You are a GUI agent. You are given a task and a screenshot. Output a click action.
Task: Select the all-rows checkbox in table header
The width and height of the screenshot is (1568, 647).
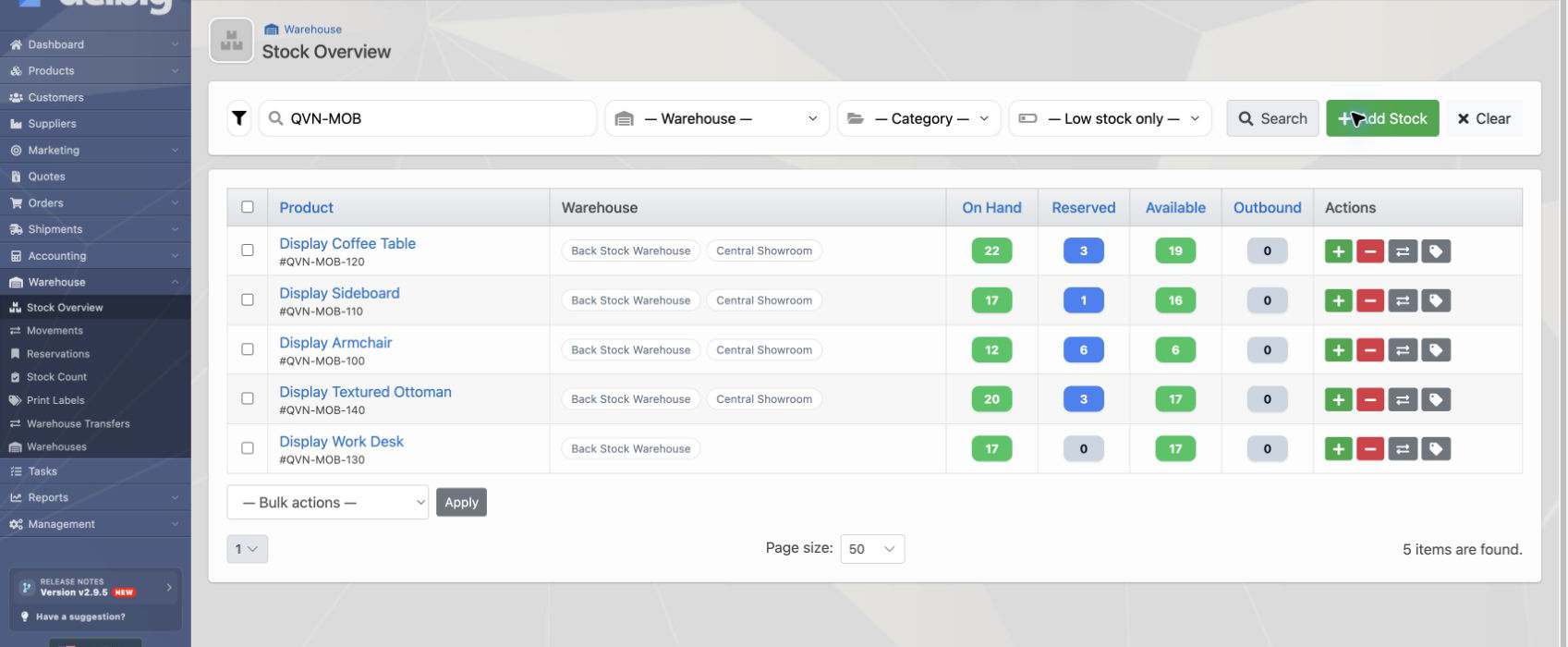pos(248,207)
